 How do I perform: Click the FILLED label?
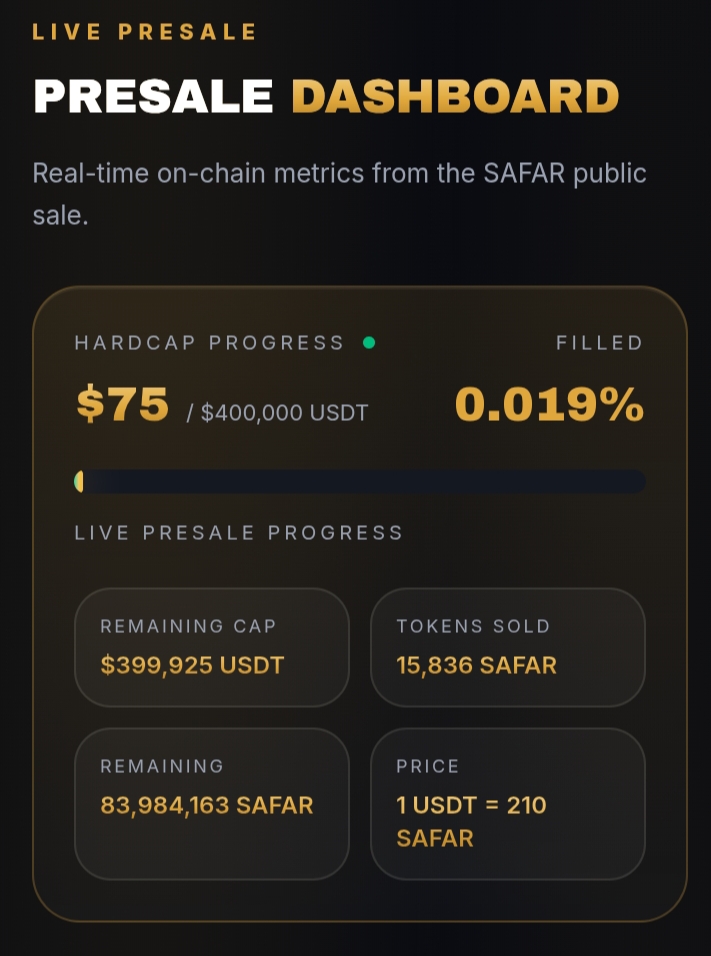pyautogui.click(x=599, y=343)
